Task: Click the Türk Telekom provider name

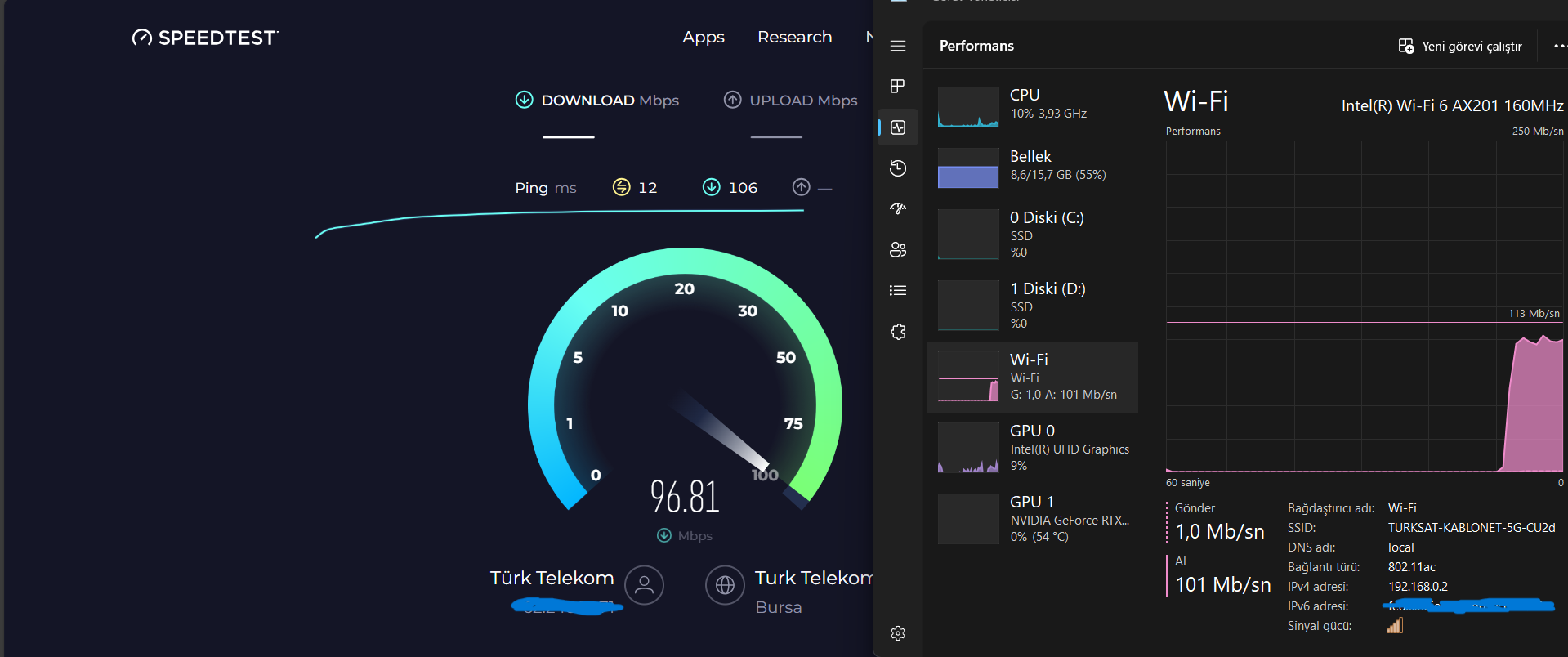Action: point(552,579)
